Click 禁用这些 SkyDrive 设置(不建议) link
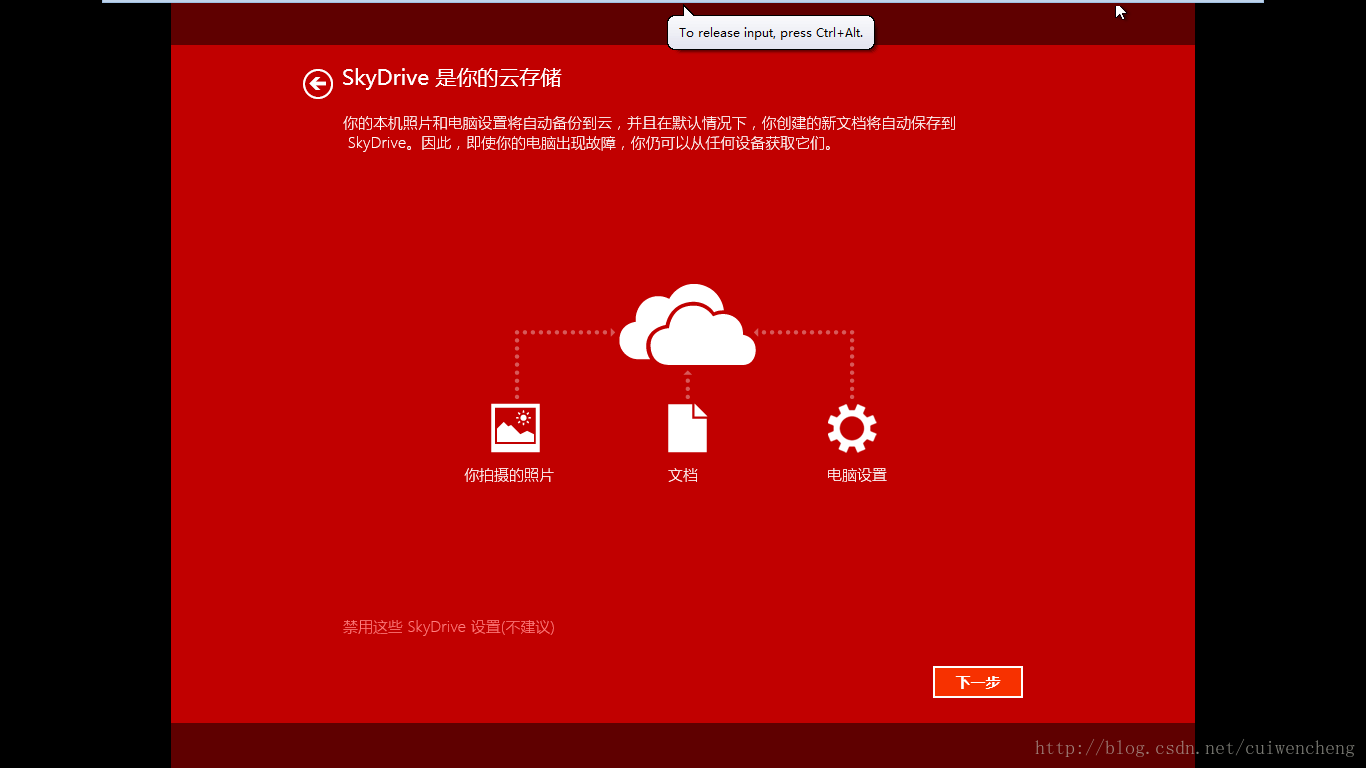Image resolution: width=1366 pixels, height=768 pixels. (x=448, y=627)
